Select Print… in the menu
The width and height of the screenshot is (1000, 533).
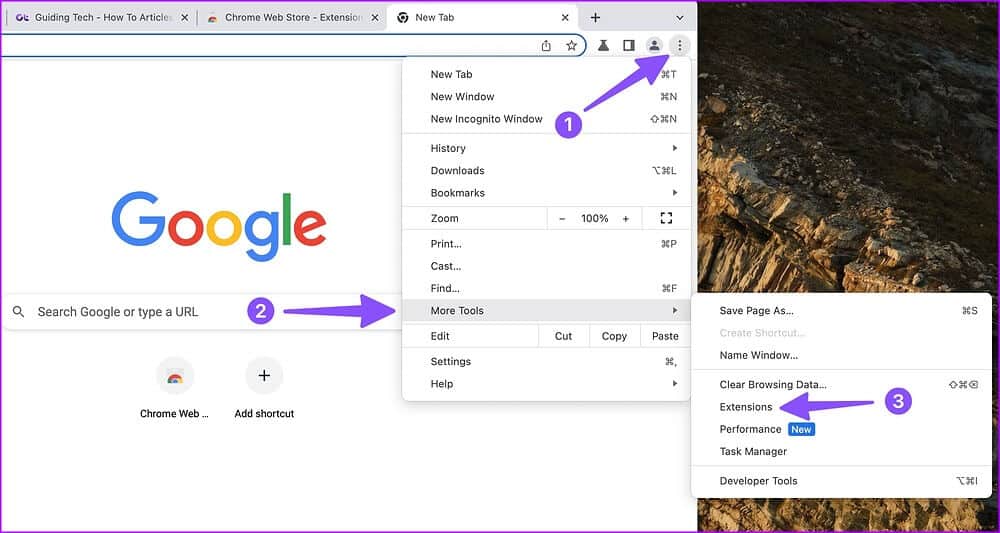pyautogui.click(x=547, y=244)
